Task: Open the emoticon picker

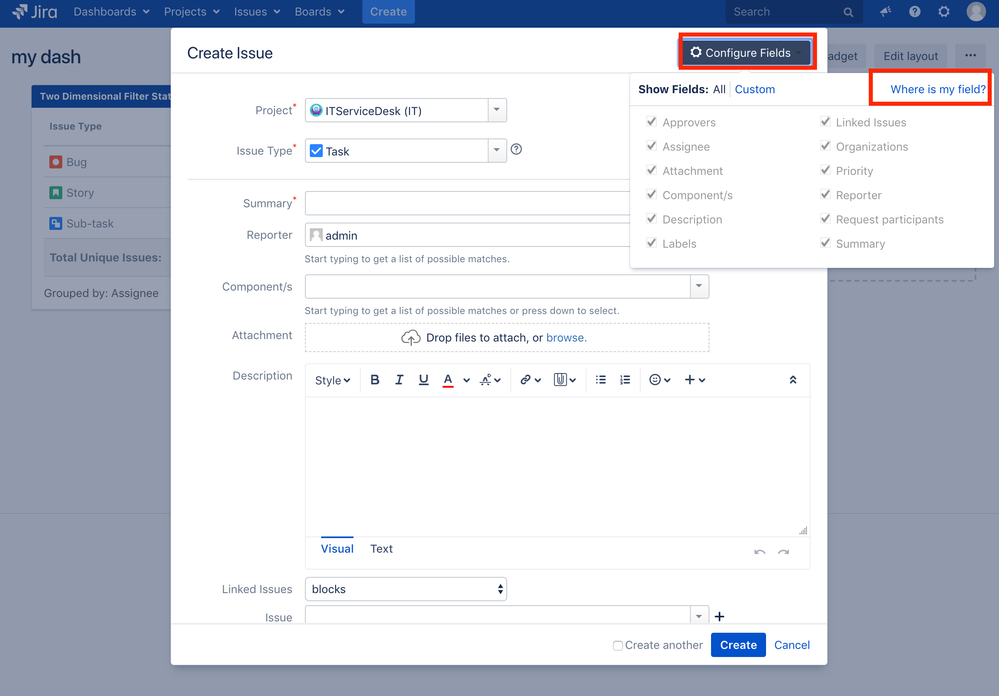Action: point(659,380)
